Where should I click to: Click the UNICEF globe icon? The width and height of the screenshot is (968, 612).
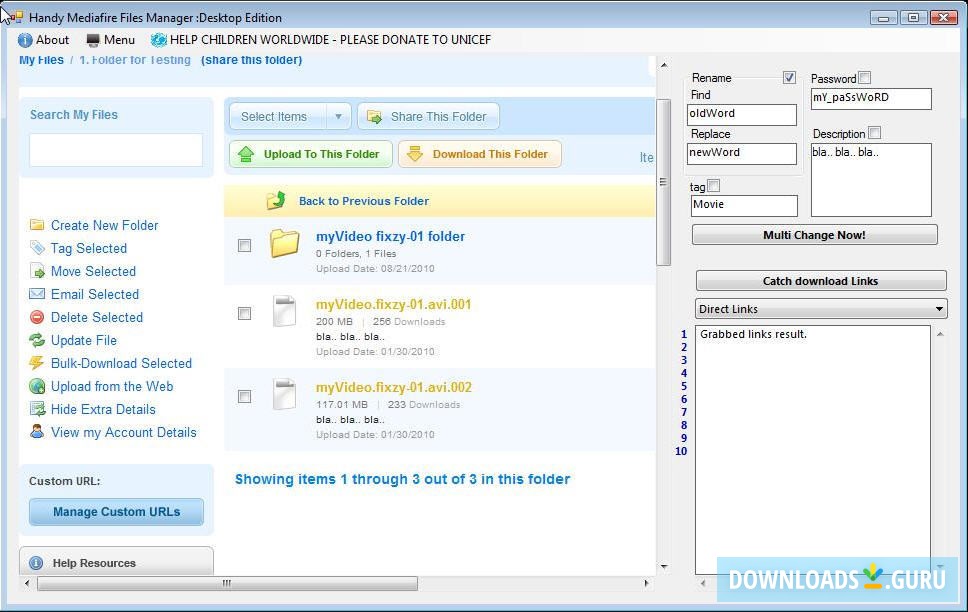[x=159, y=40]
